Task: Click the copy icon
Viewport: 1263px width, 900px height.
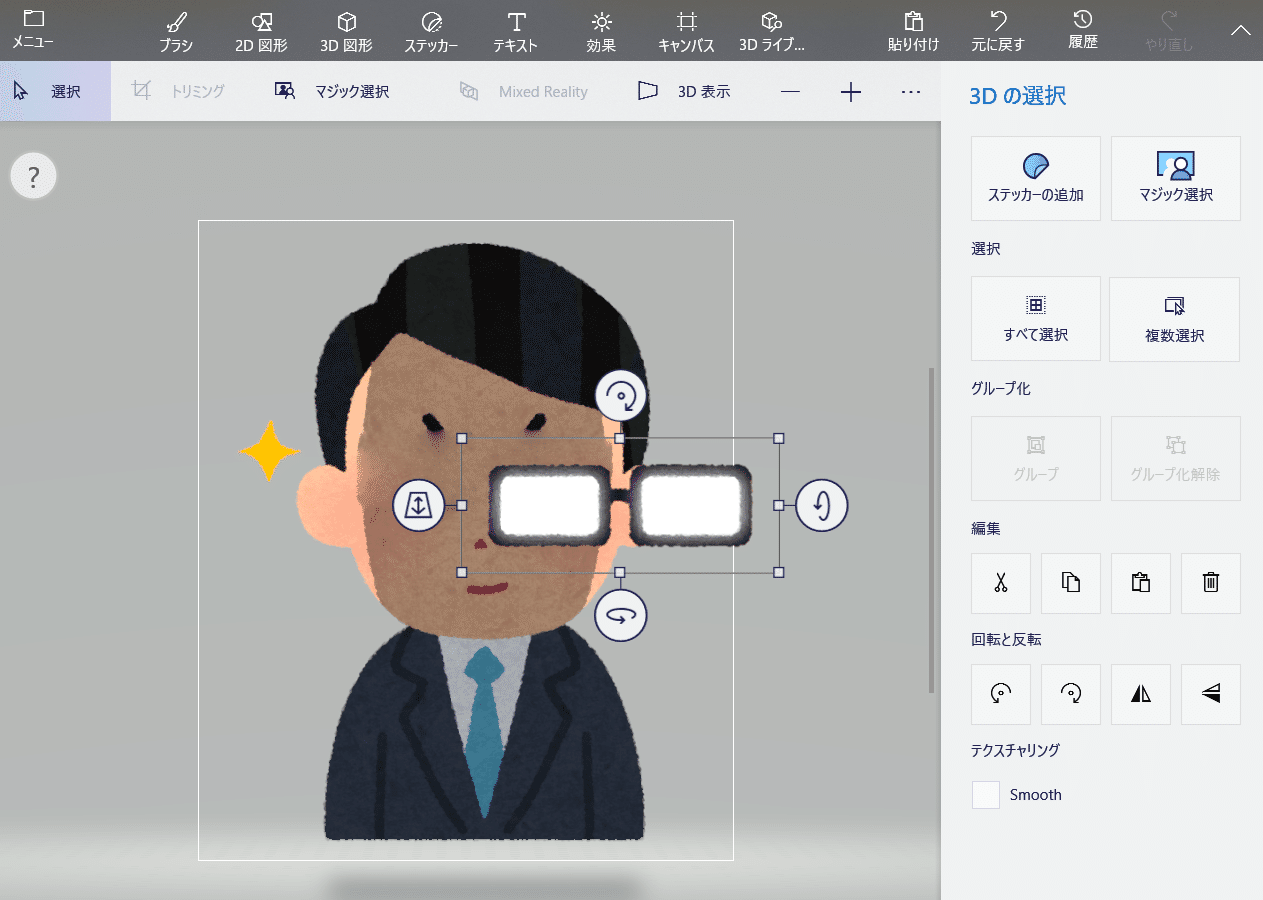Action: [x=1070, y=583]
